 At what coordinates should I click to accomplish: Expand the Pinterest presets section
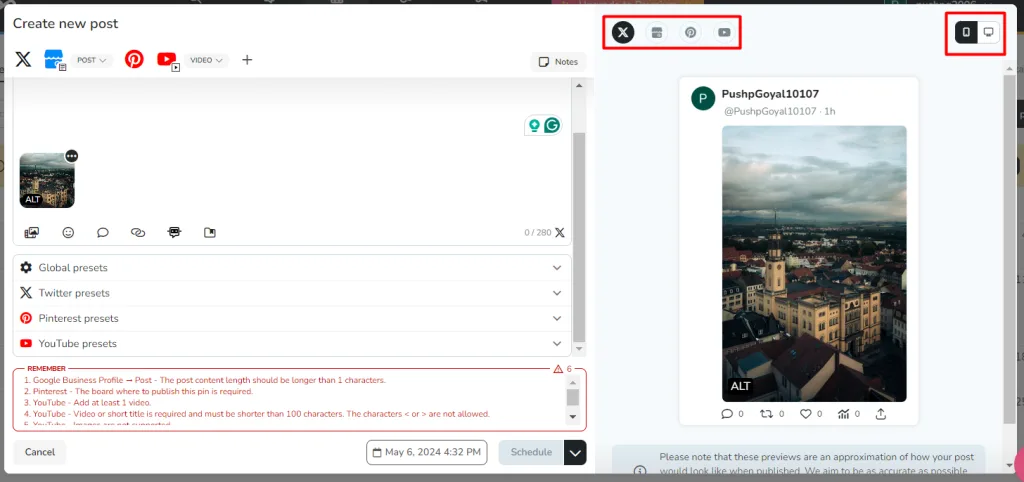(x=292, y=318)
